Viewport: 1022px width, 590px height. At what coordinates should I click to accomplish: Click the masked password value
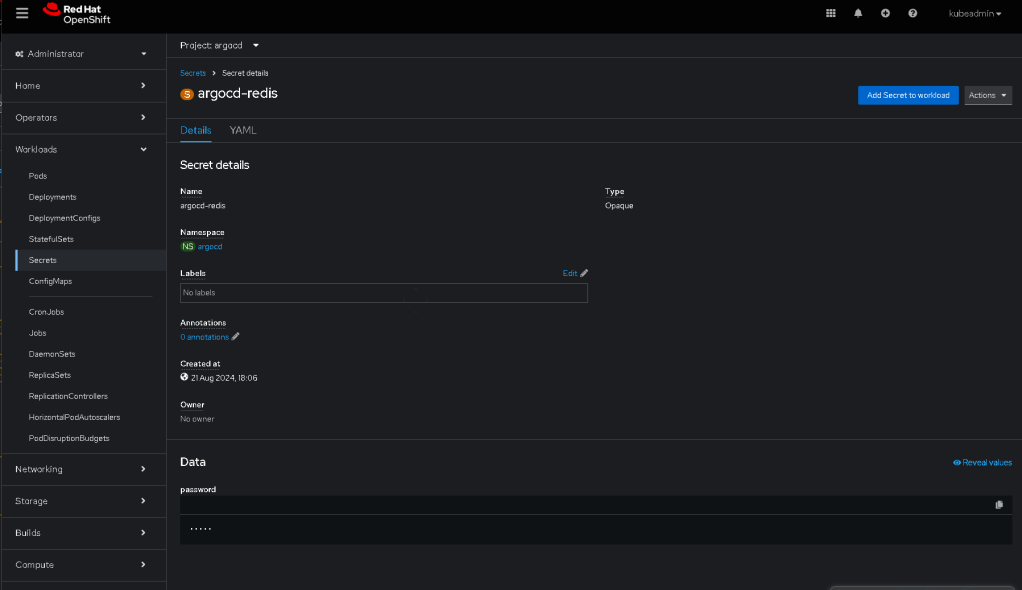point(201,529)
